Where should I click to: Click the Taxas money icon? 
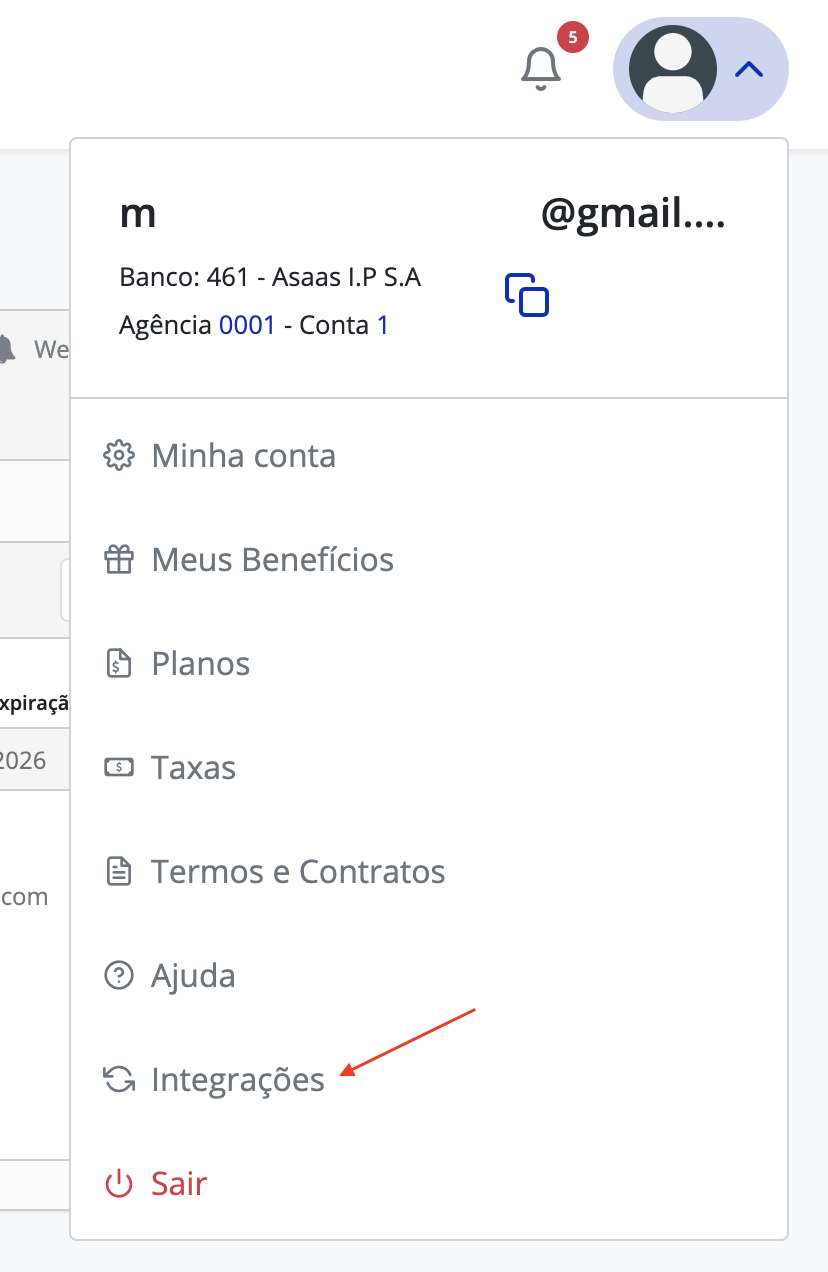[x=119, y=768]
